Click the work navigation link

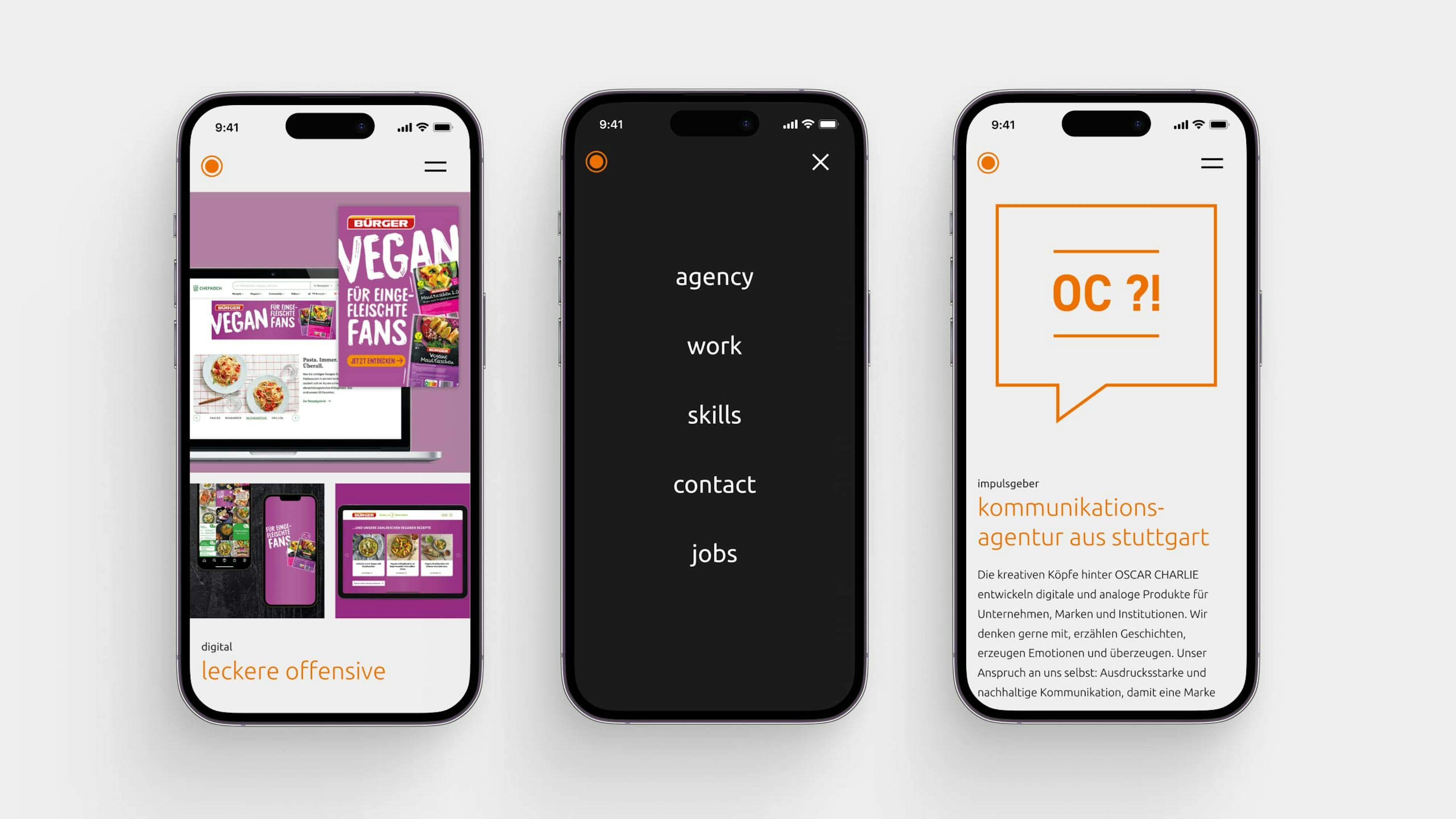pos(714,345)
